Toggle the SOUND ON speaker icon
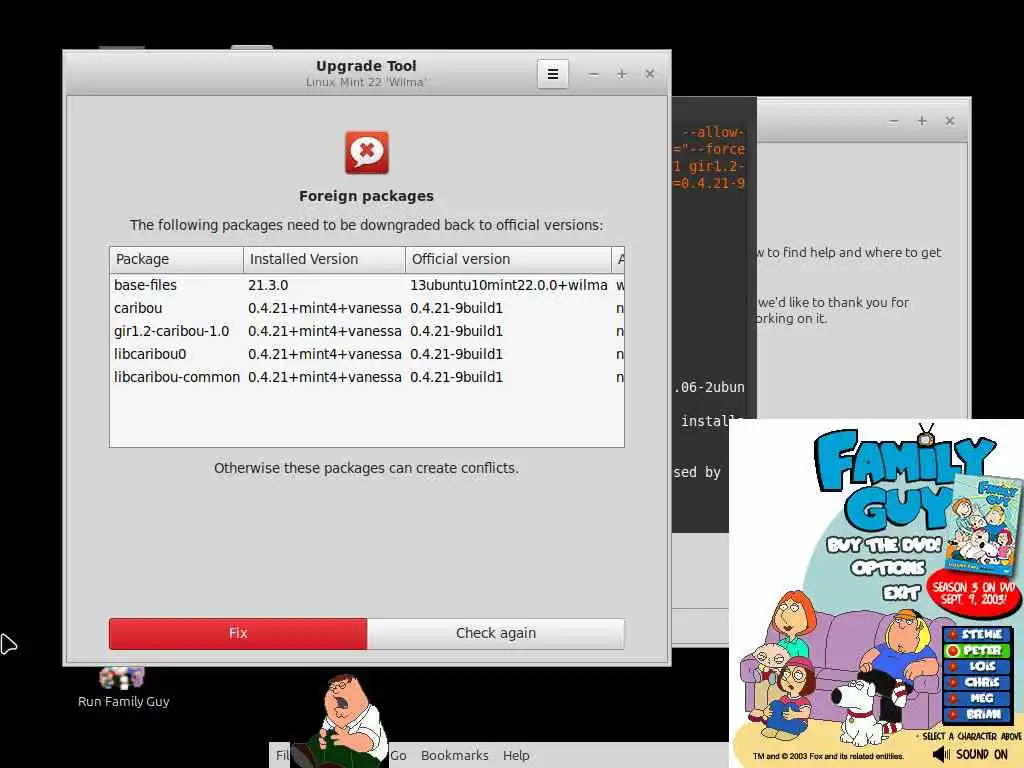This screenshot has width=1024, height=768. click(941, 754)
